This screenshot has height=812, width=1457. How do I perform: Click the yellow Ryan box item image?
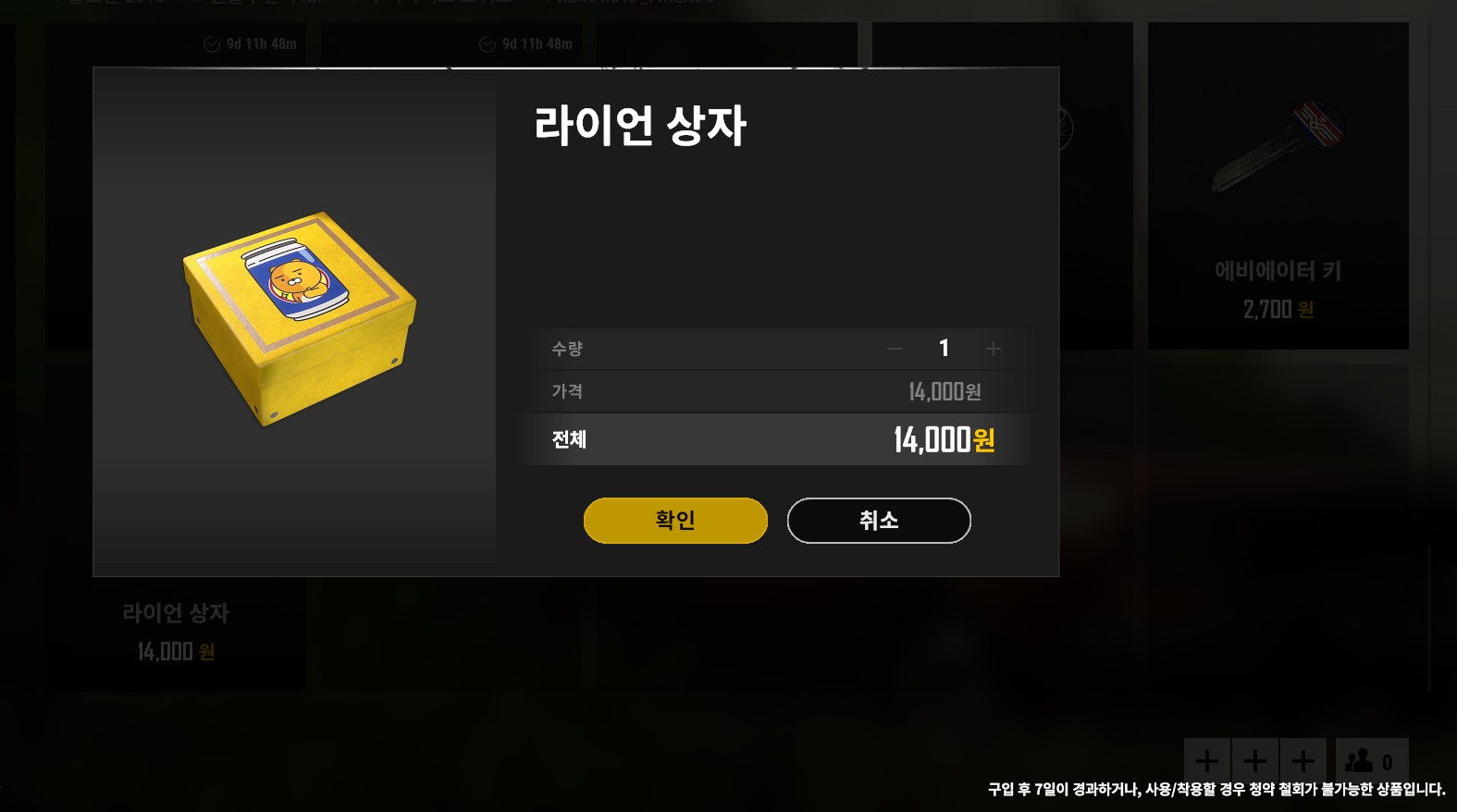tap(300, 318)
